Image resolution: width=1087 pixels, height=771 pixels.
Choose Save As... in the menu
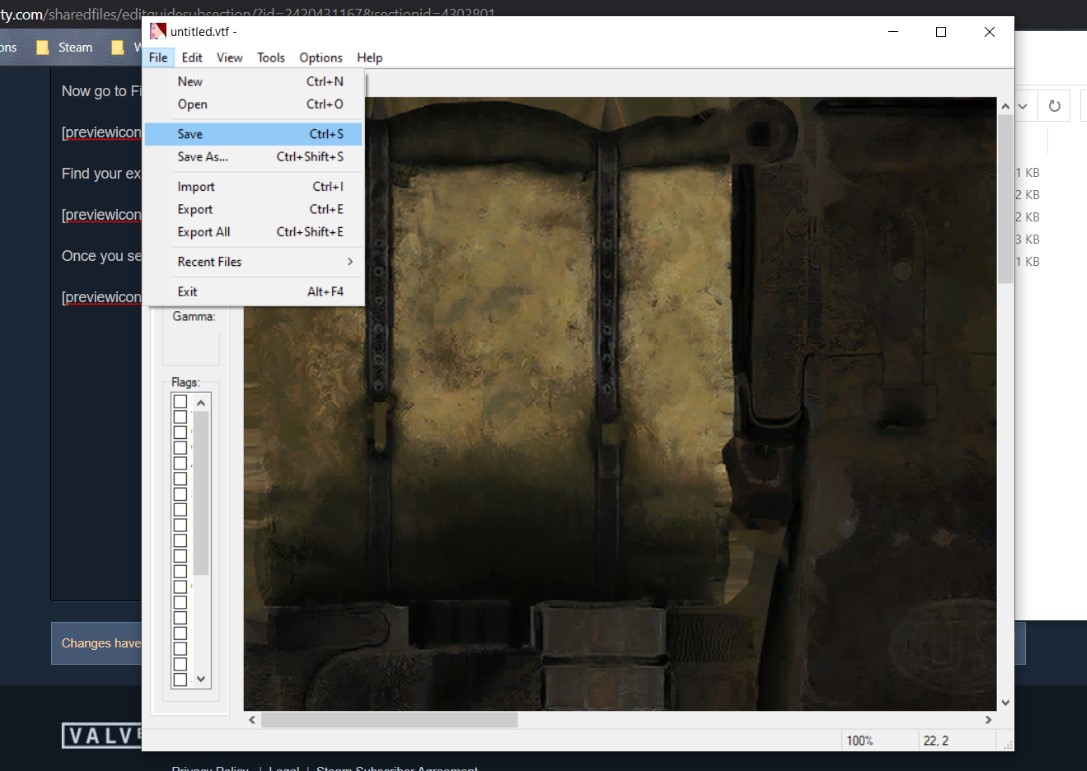click(x=254, y=157)
